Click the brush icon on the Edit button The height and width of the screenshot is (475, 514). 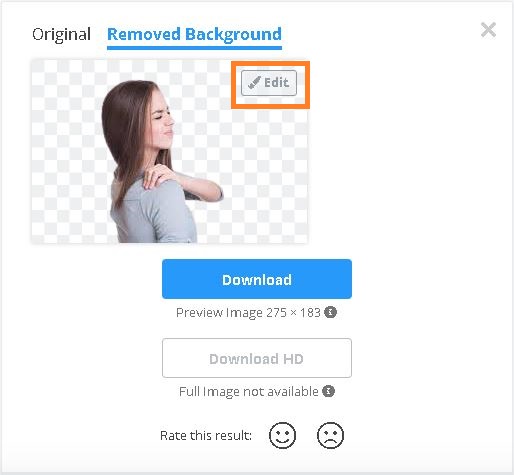click(254, 83)
